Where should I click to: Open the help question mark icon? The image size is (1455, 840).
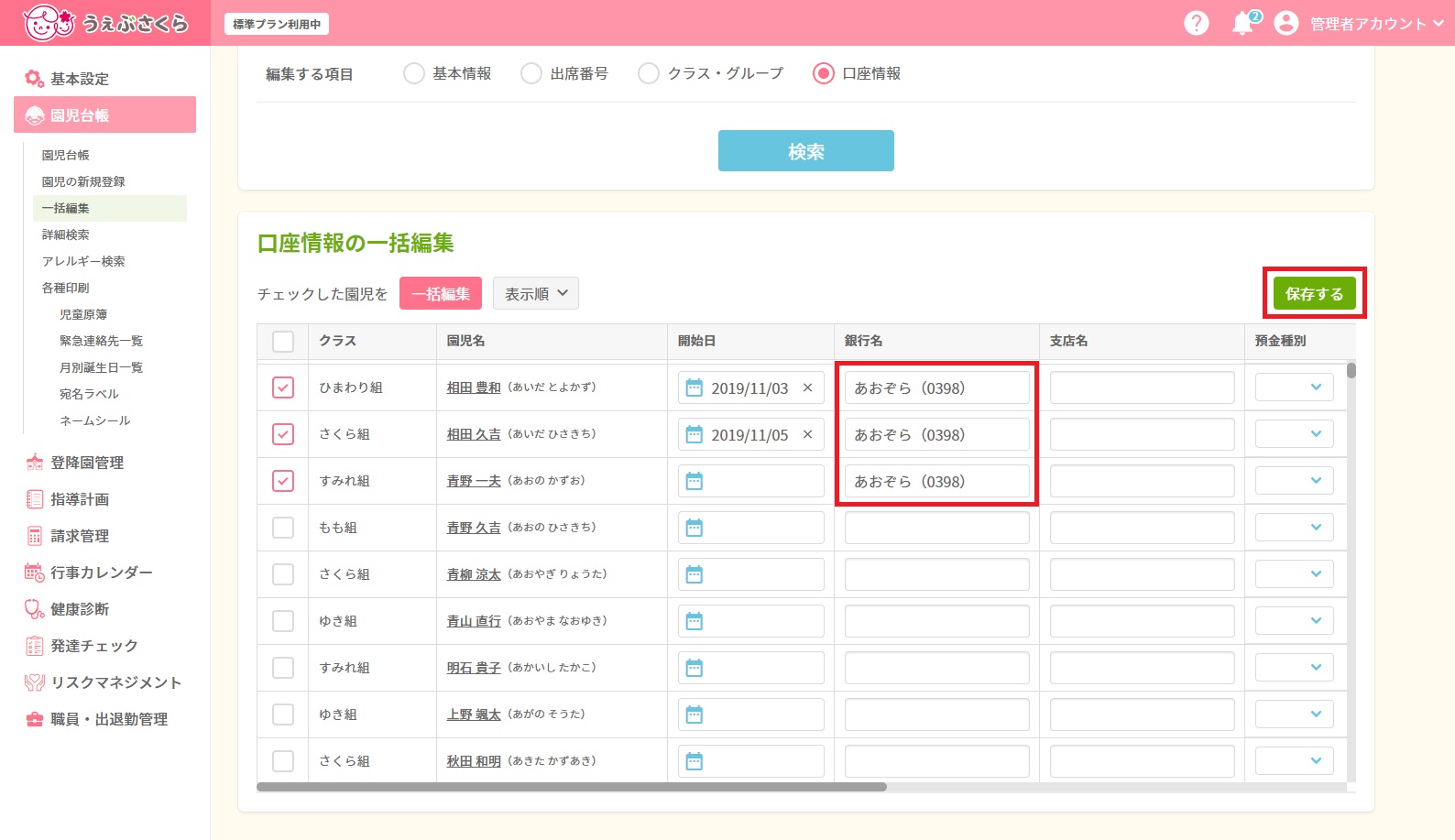(x=1197, y=23)
